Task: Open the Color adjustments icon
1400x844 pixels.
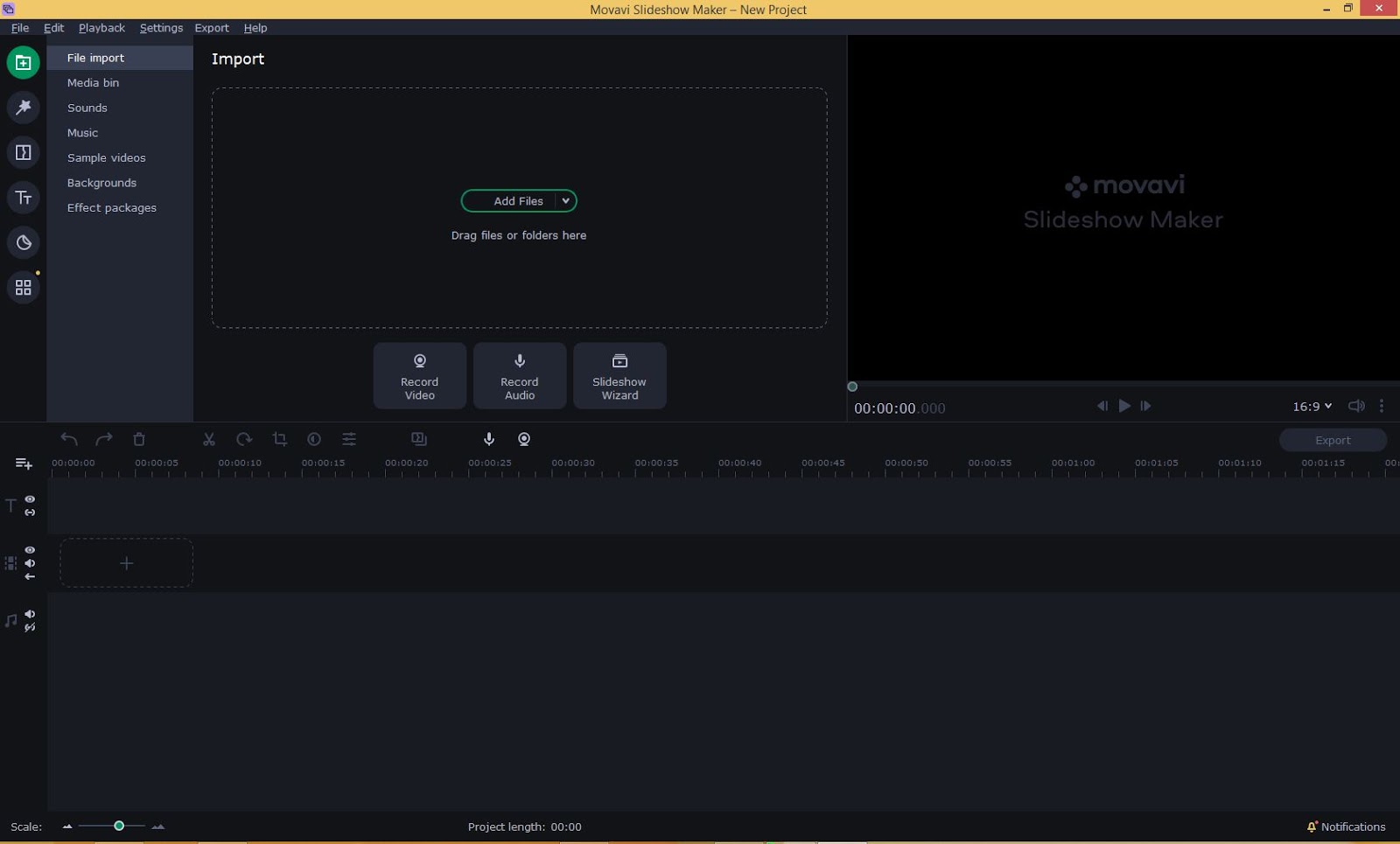Action: coord(314,439)
